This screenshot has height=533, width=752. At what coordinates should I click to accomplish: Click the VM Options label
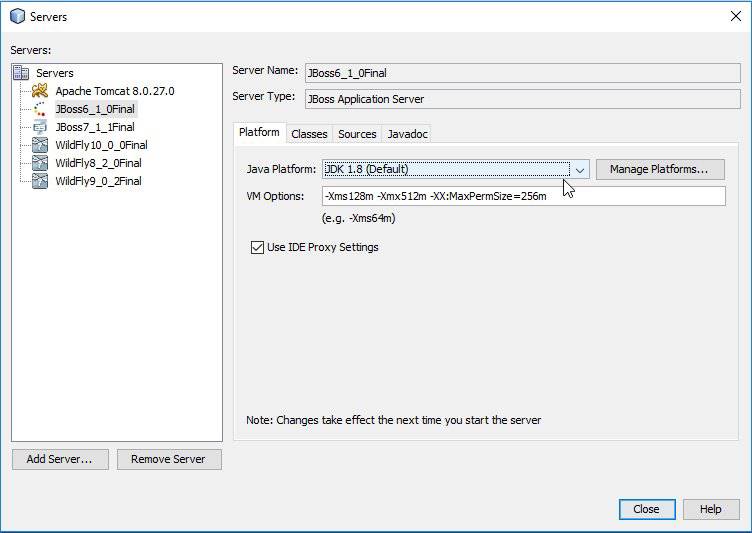275,196
